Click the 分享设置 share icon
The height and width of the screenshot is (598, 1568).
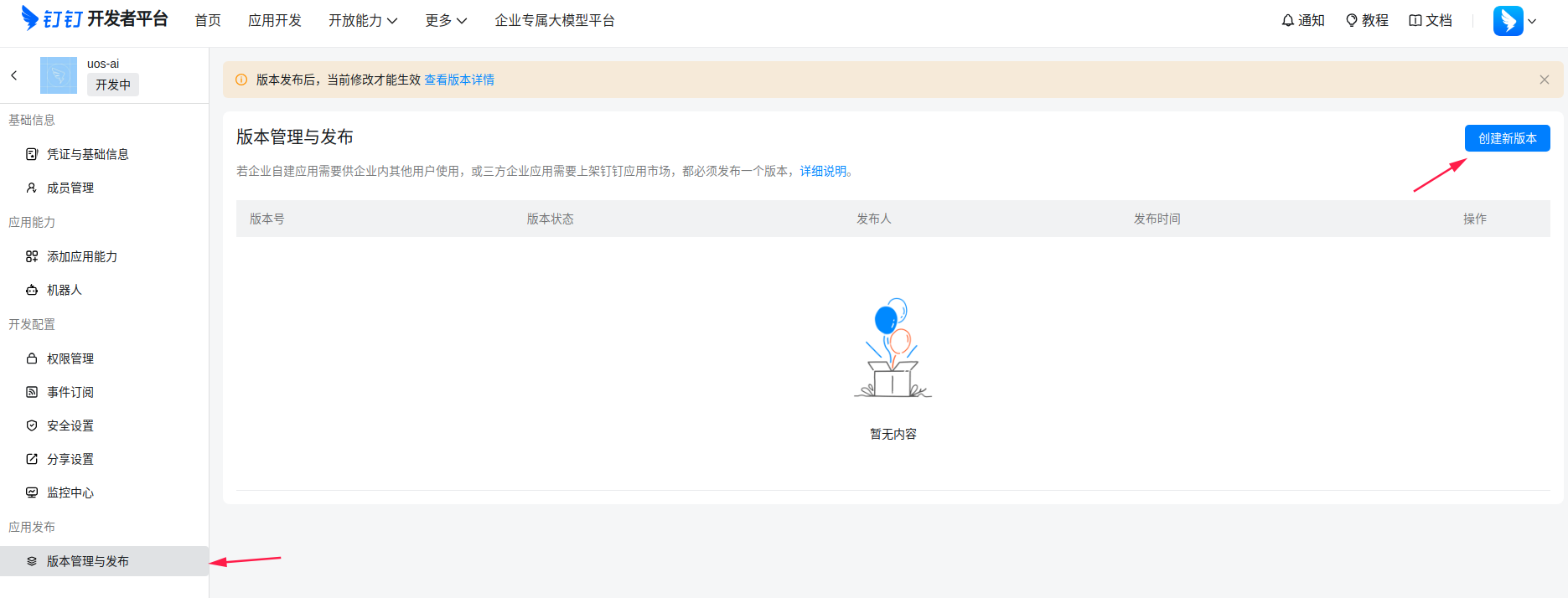click(32, 459)
